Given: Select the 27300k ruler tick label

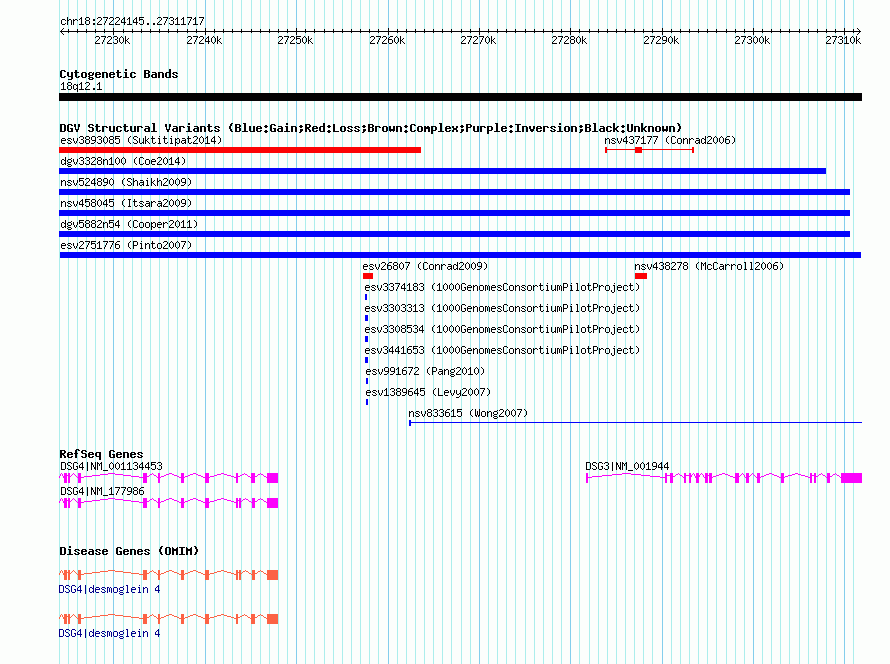Looking at the screenshot, I should tap(752, 40).
